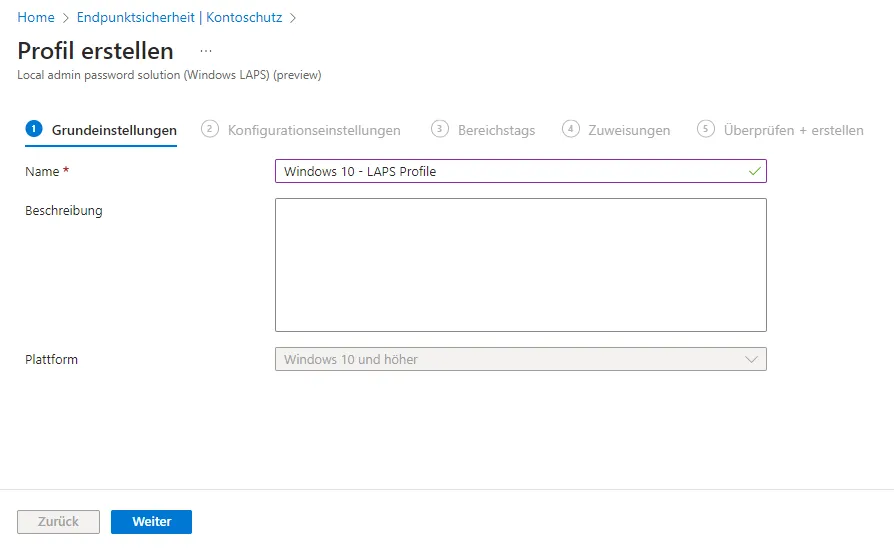This screenshot has width=894, height=551.
Task: Click the Zurück button
Action: [x=58, y=522]
